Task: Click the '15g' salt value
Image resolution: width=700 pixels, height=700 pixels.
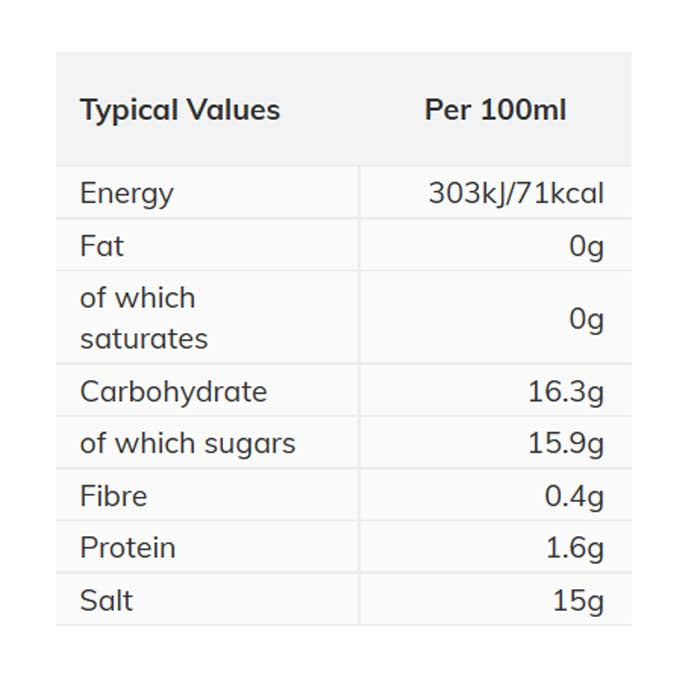Action: tap(578, 601)
